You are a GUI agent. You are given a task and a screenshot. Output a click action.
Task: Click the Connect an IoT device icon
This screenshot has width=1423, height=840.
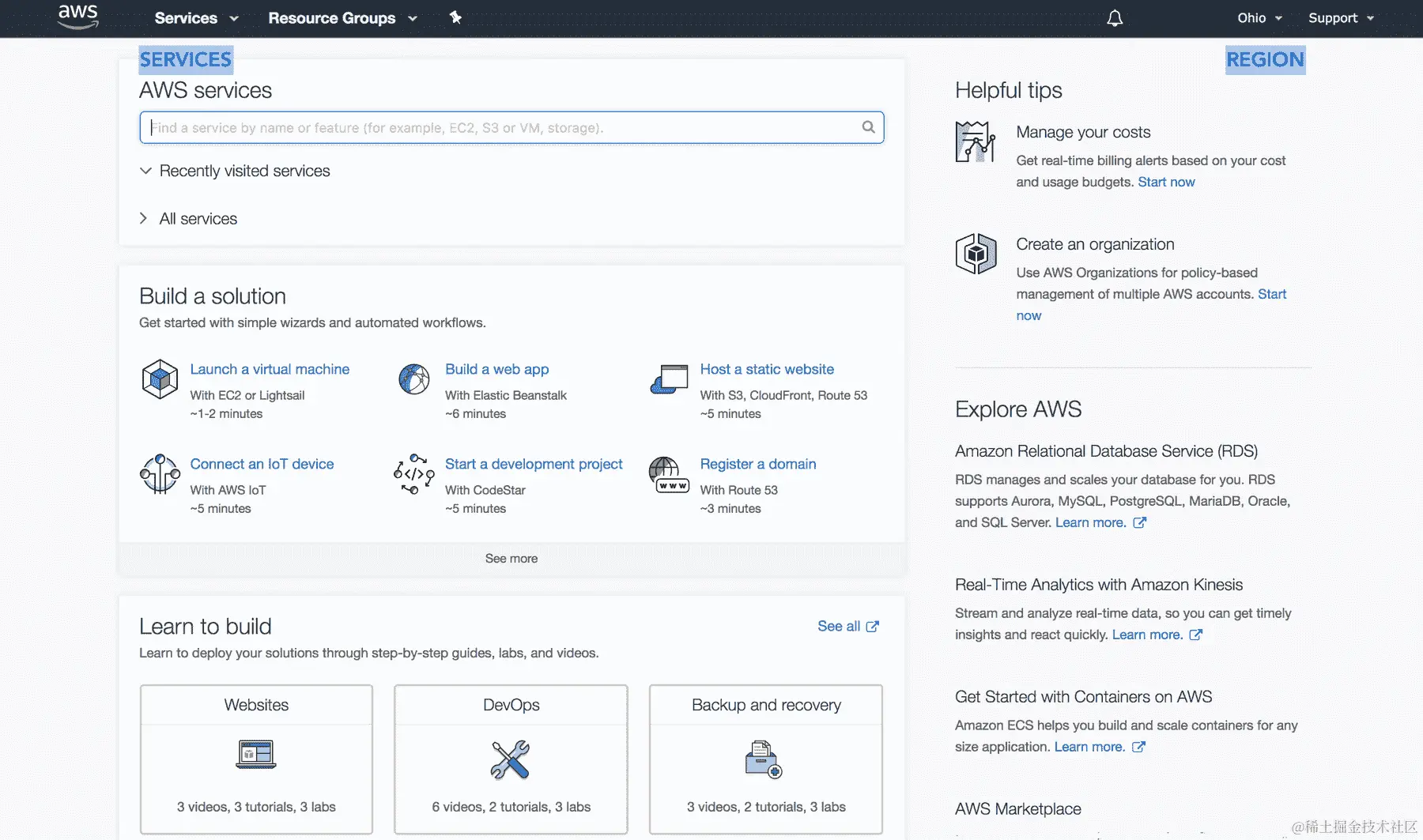160,474
